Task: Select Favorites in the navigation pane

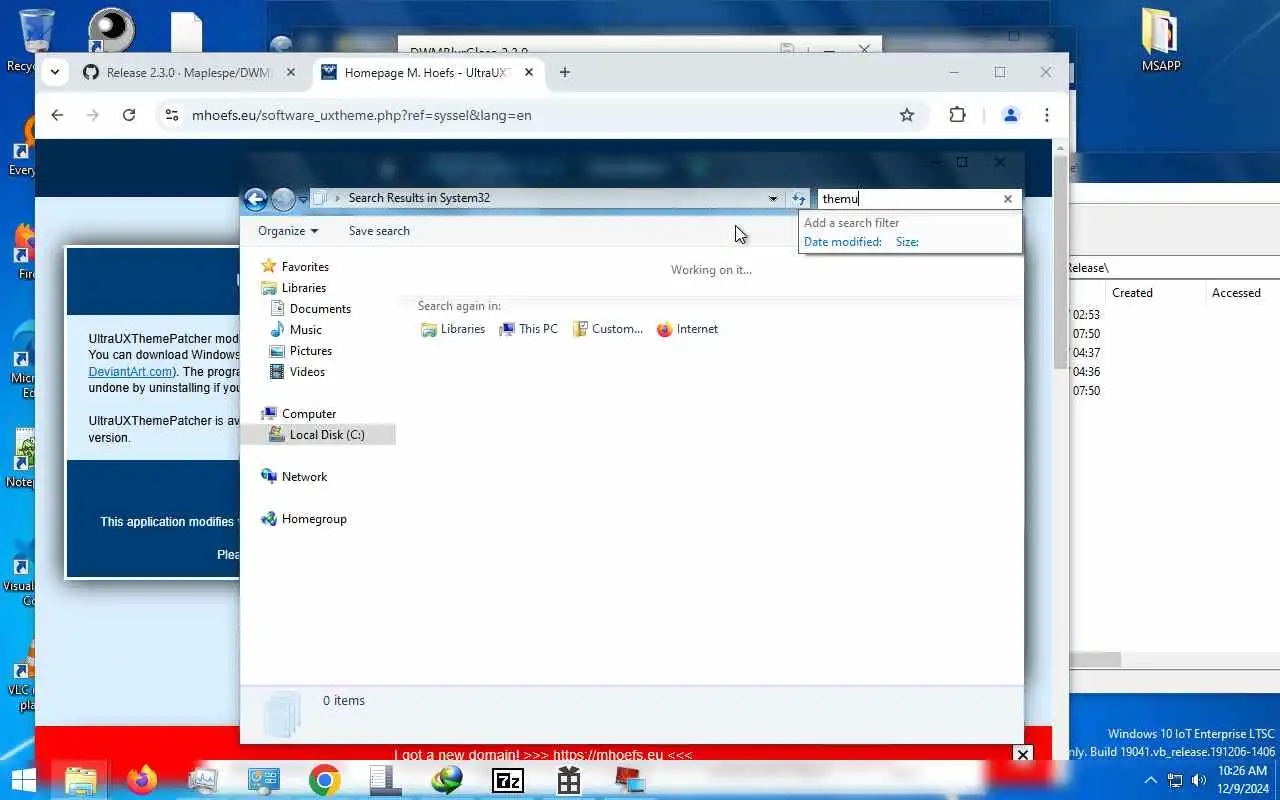Action: [x=305, y=267]
